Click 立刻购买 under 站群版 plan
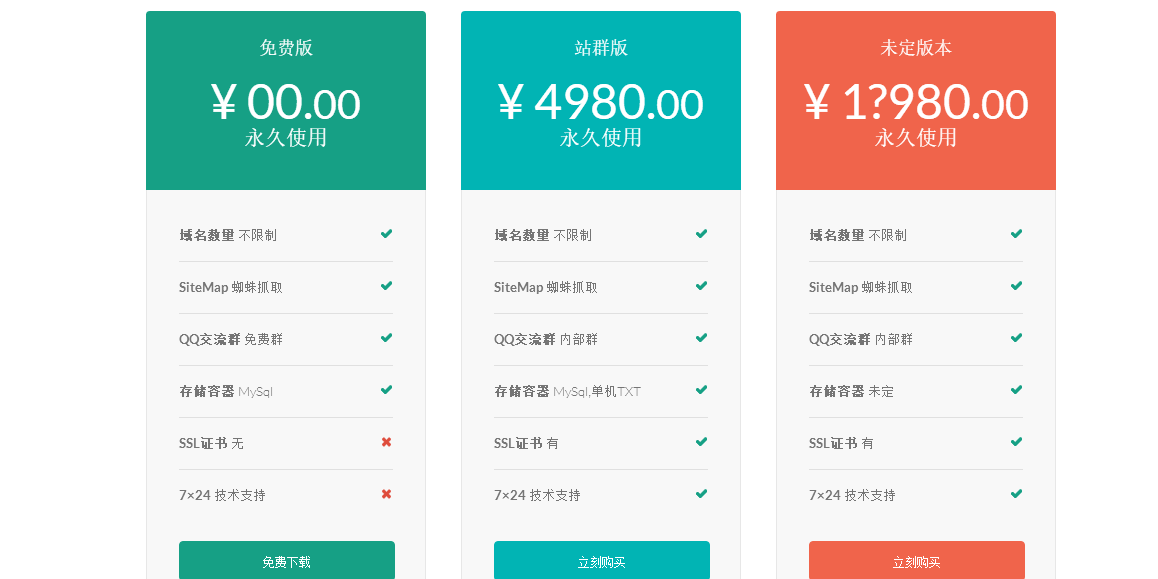Screen dimensions: 1158x579 [602, 561]
